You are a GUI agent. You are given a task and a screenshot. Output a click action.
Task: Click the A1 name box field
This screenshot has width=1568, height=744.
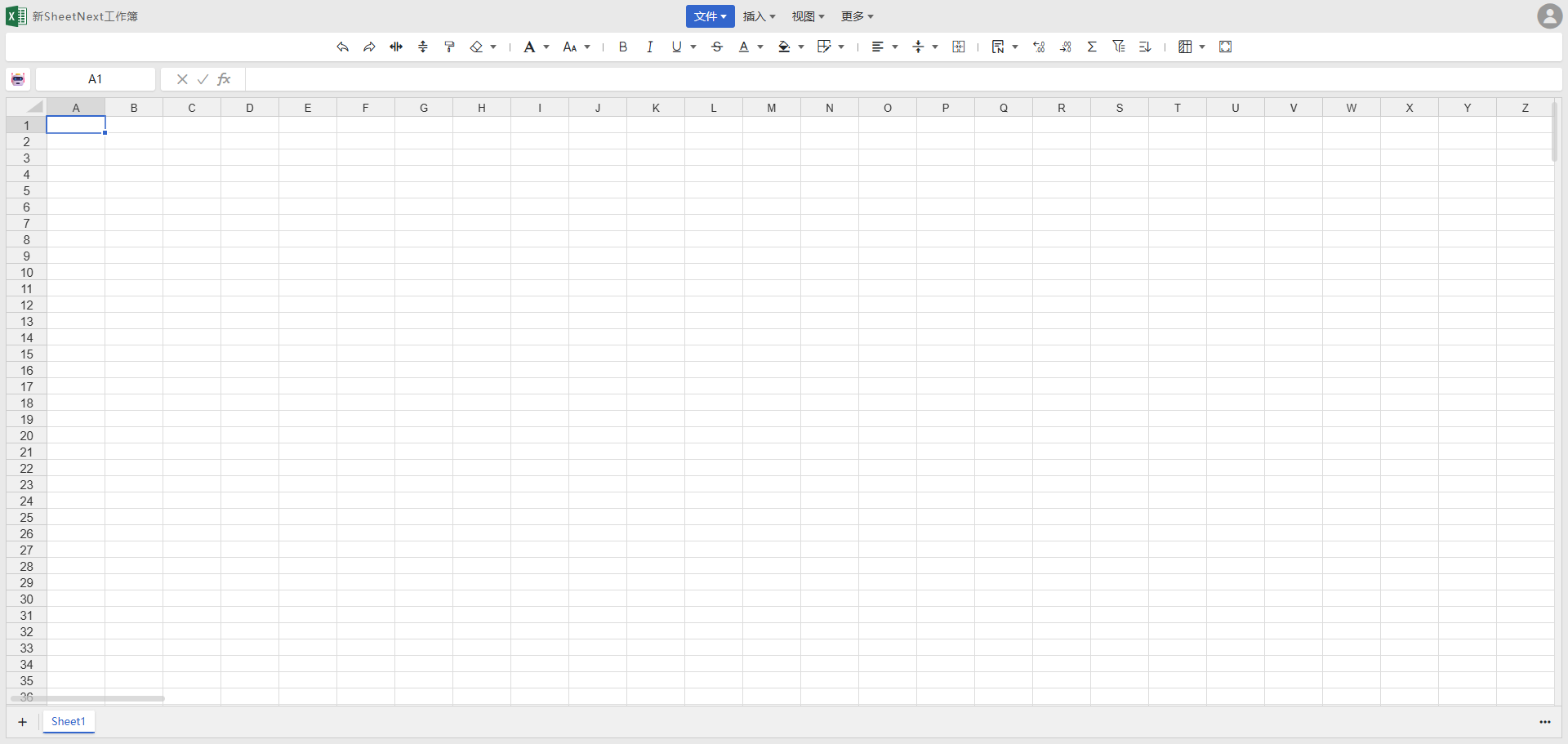96,79
